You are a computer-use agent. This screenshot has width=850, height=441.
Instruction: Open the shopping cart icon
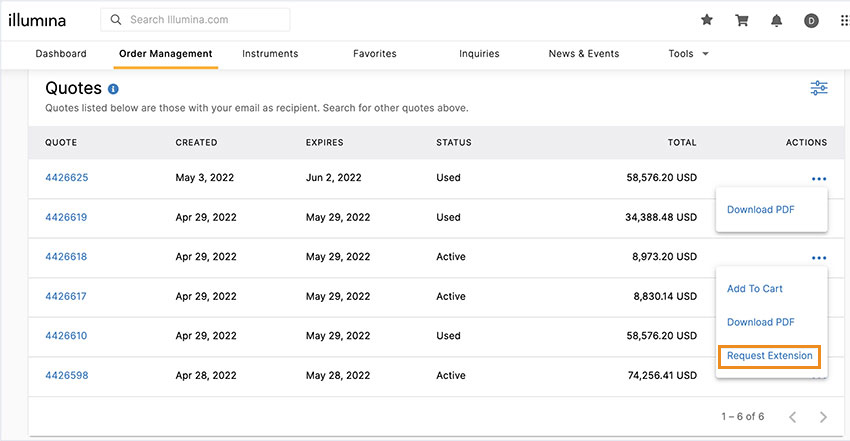pyautogui.click(x=742, y=20)
